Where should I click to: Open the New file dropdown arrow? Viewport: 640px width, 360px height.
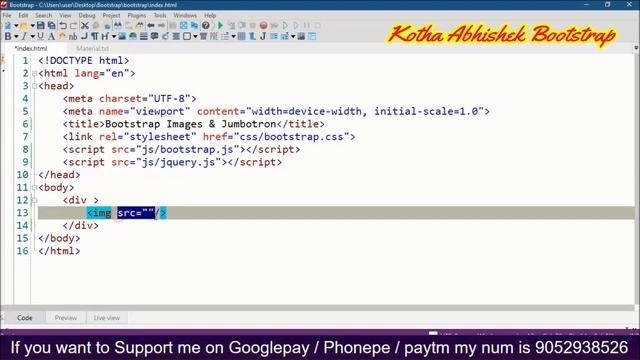tap(16, 26)
